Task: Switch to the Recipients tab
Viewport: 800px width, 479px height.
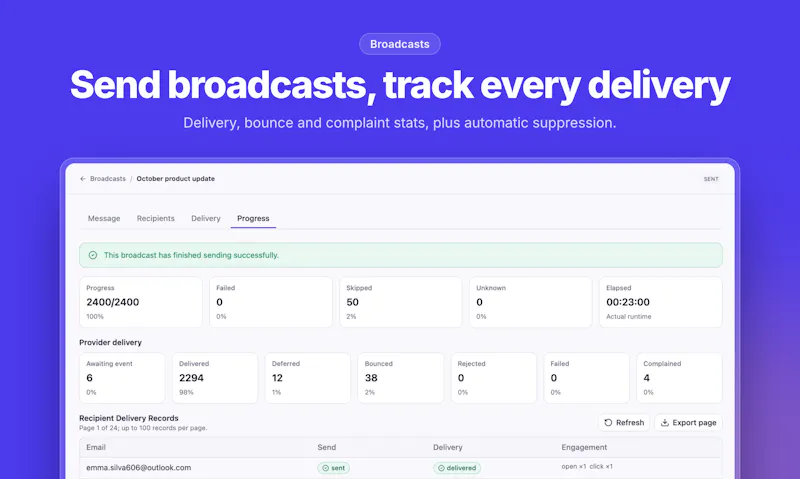Action: coord(156,218)
